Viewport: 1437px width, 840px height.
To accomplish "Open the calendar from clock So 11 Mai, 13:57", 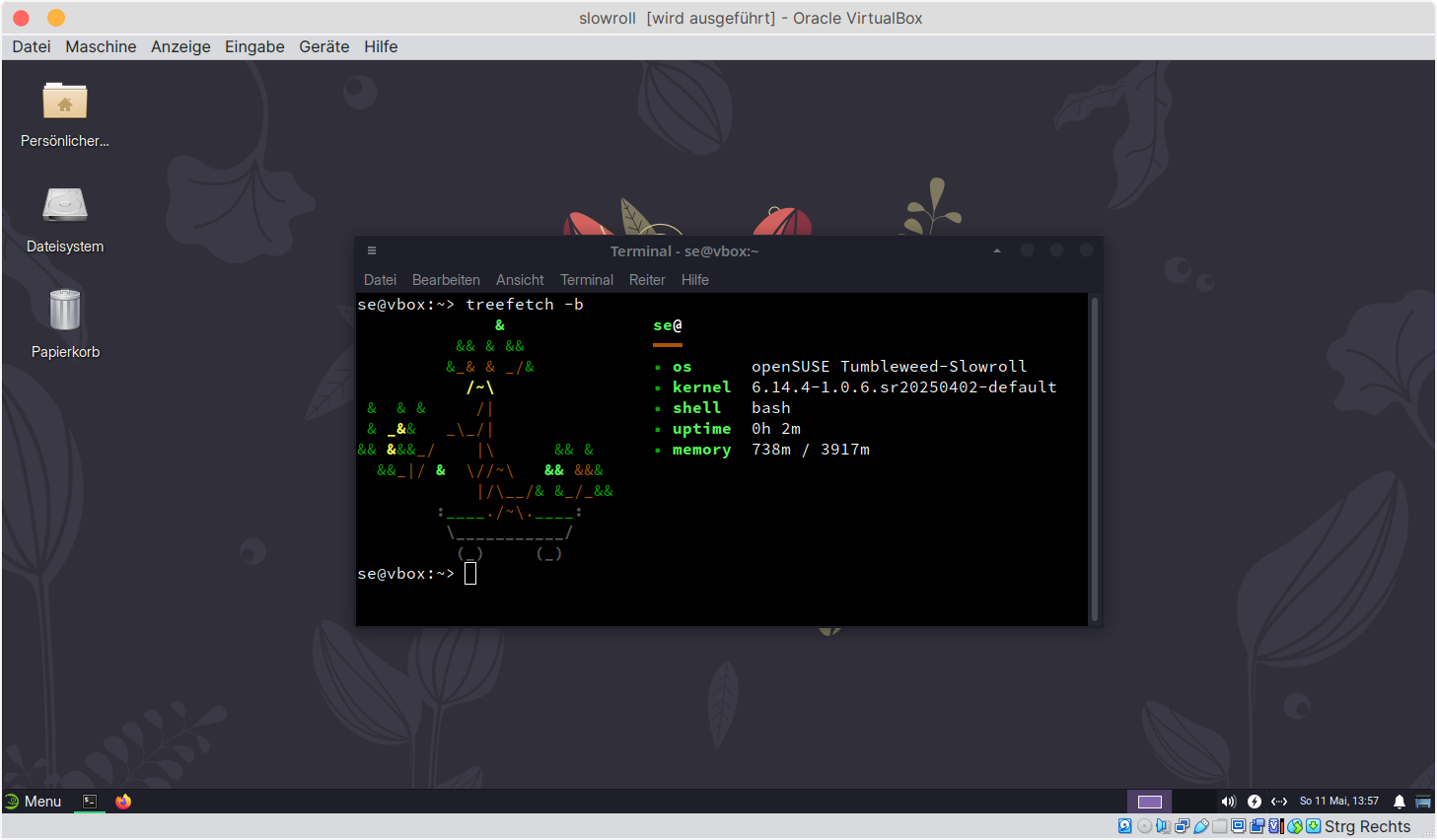I will click(1339, 802).
